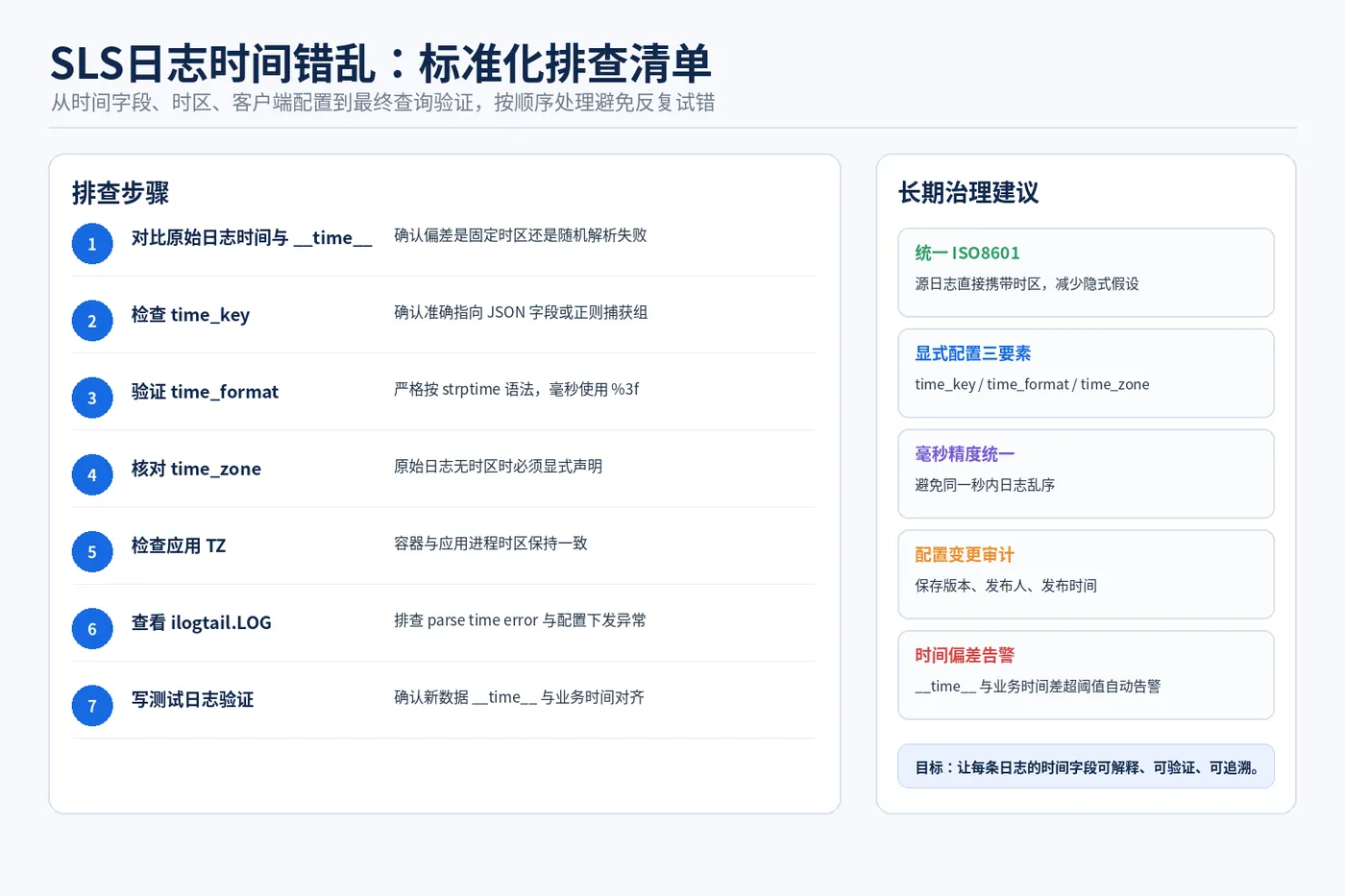Click the '目标：让每条日志的时间字段可解释' banner

coord(1086,766)
